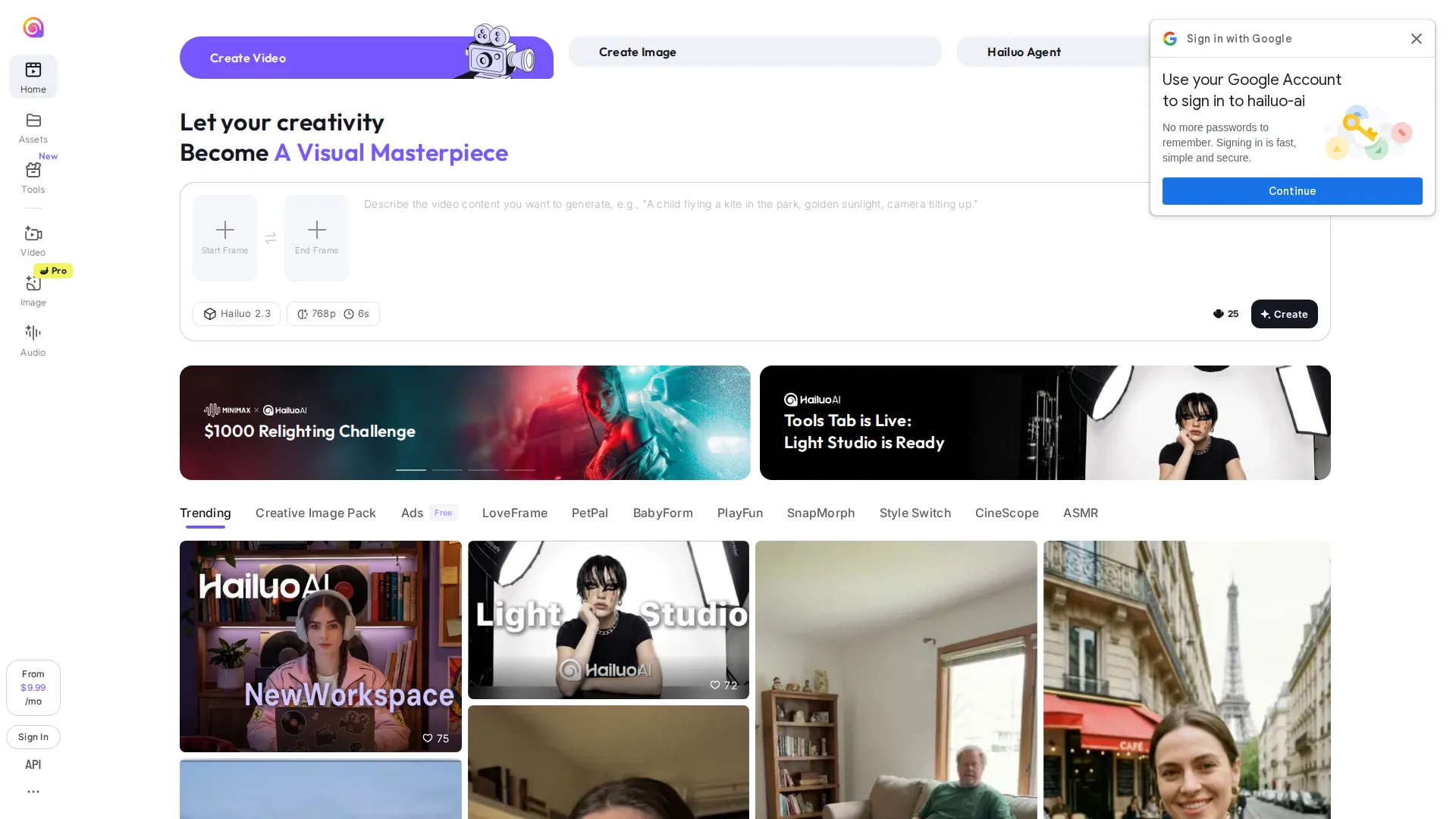Image resolution: width=1456 pixels, height=819 pixels.
Task: Open the SnapMorph tab
Action: 821,513
